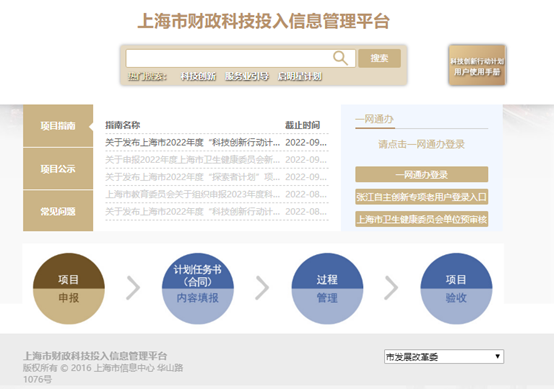Focus the search text input field
554x389 pixels.
coord(230,58)
